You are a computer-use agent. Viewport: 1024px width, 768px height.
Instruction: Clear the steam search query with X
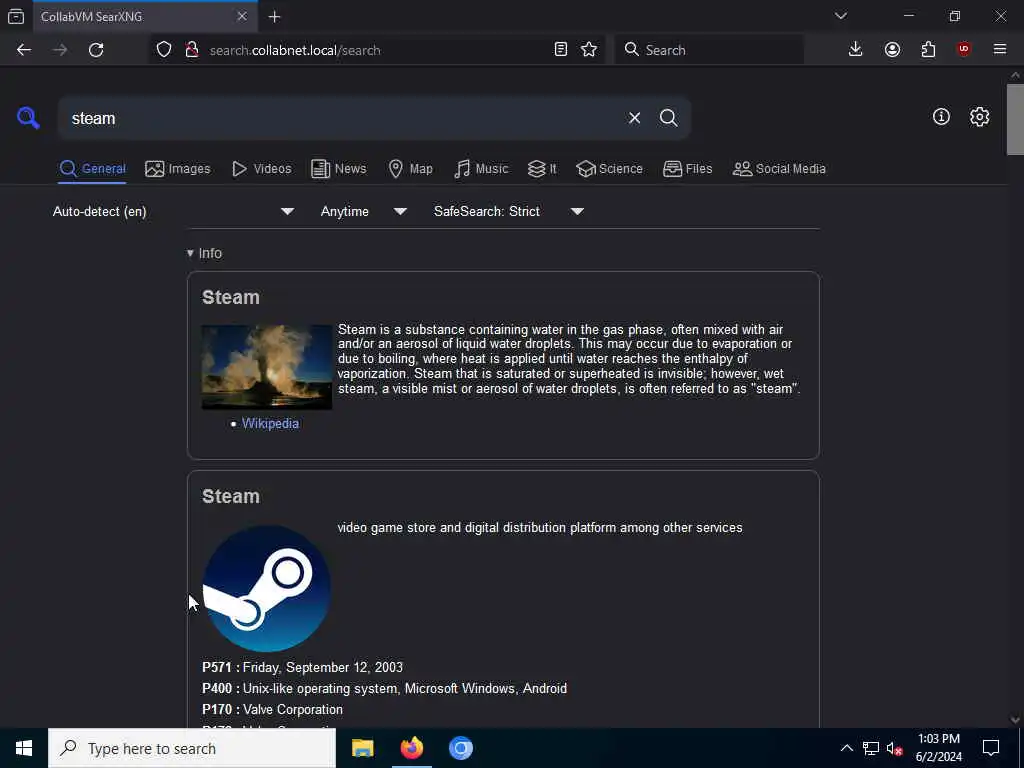click(634, 118)
